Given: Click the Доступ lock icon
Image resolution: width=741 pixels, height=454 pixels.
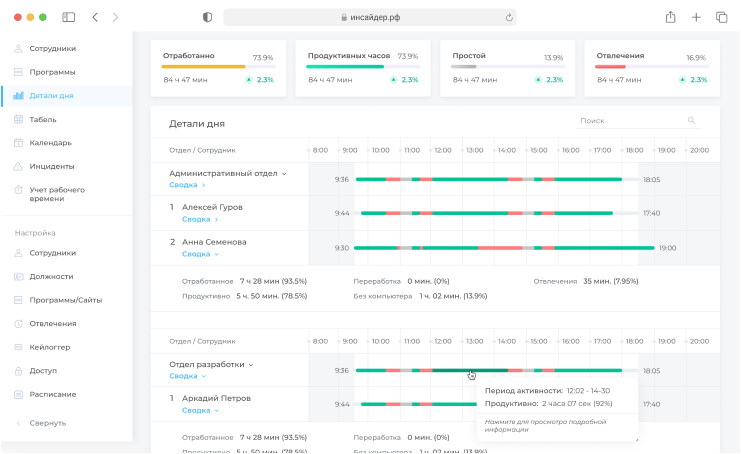Looking at the screenshot, I should pyautogui.click(x=18, y=371).
